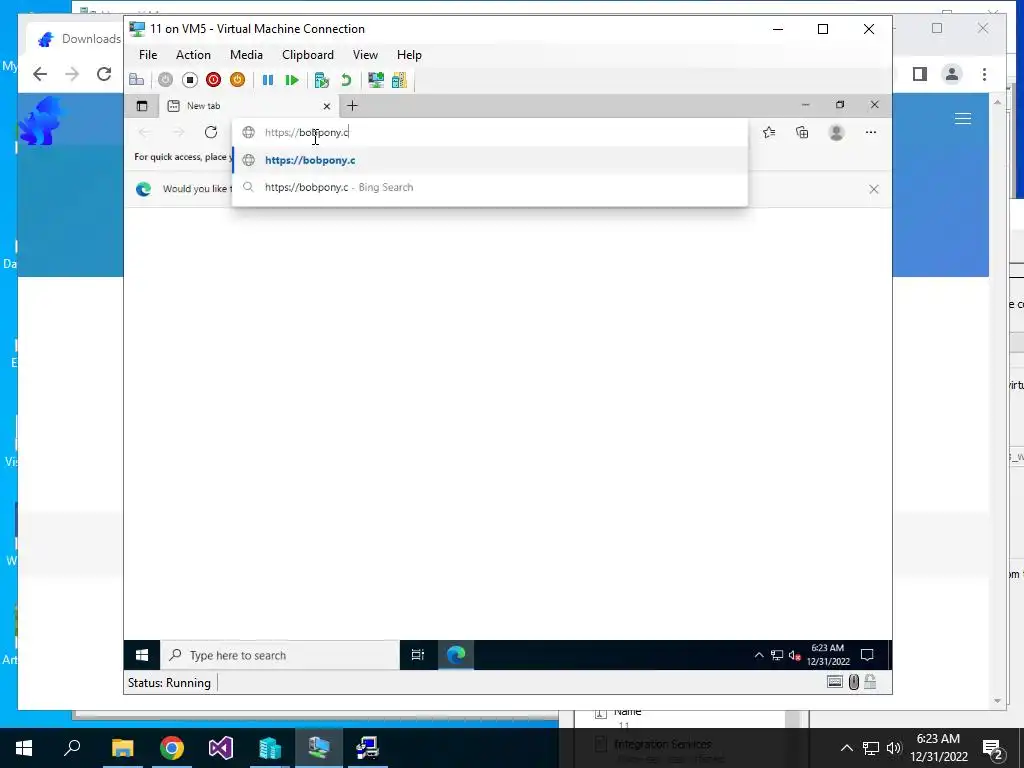Click Edge icon in VM taskbar

click(456, 655)
